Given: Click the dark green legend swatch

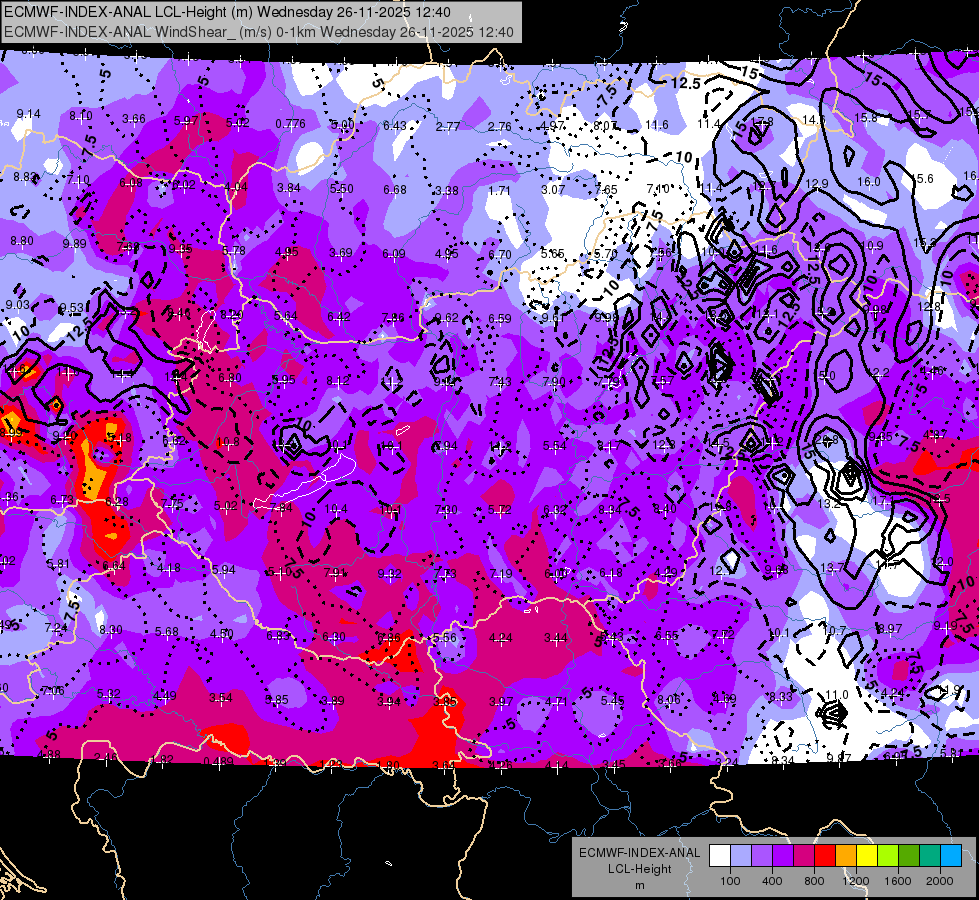Looking at the screenshot, I should point(908,856).
